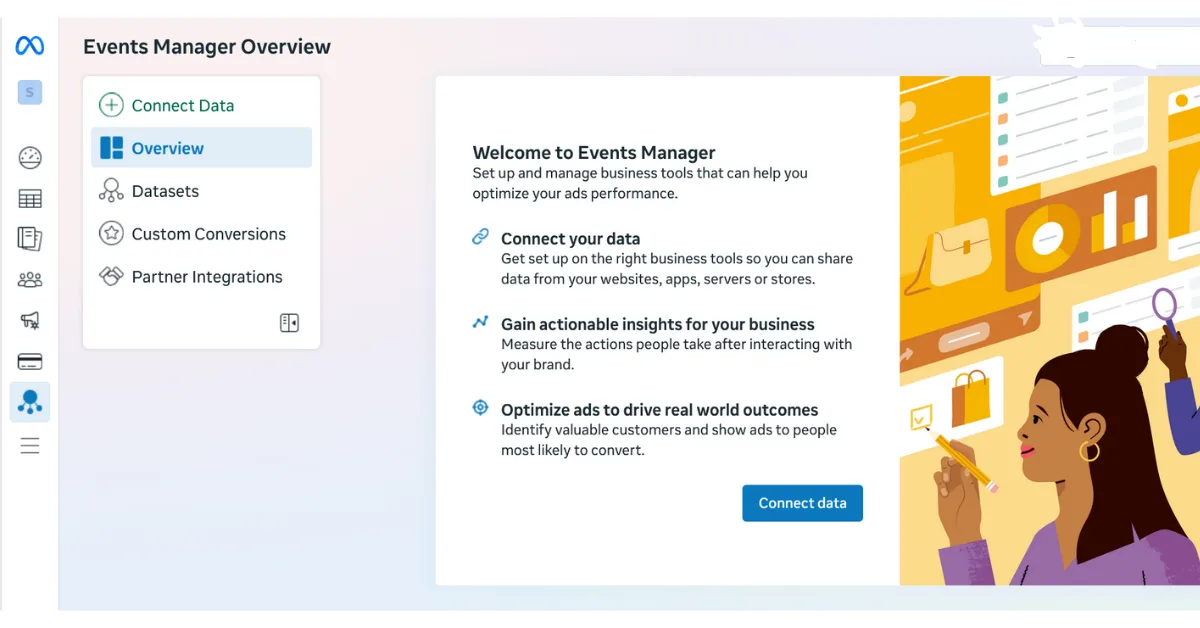Open the speedometer dashboard icon in sidebar

[x=29, y=157]
